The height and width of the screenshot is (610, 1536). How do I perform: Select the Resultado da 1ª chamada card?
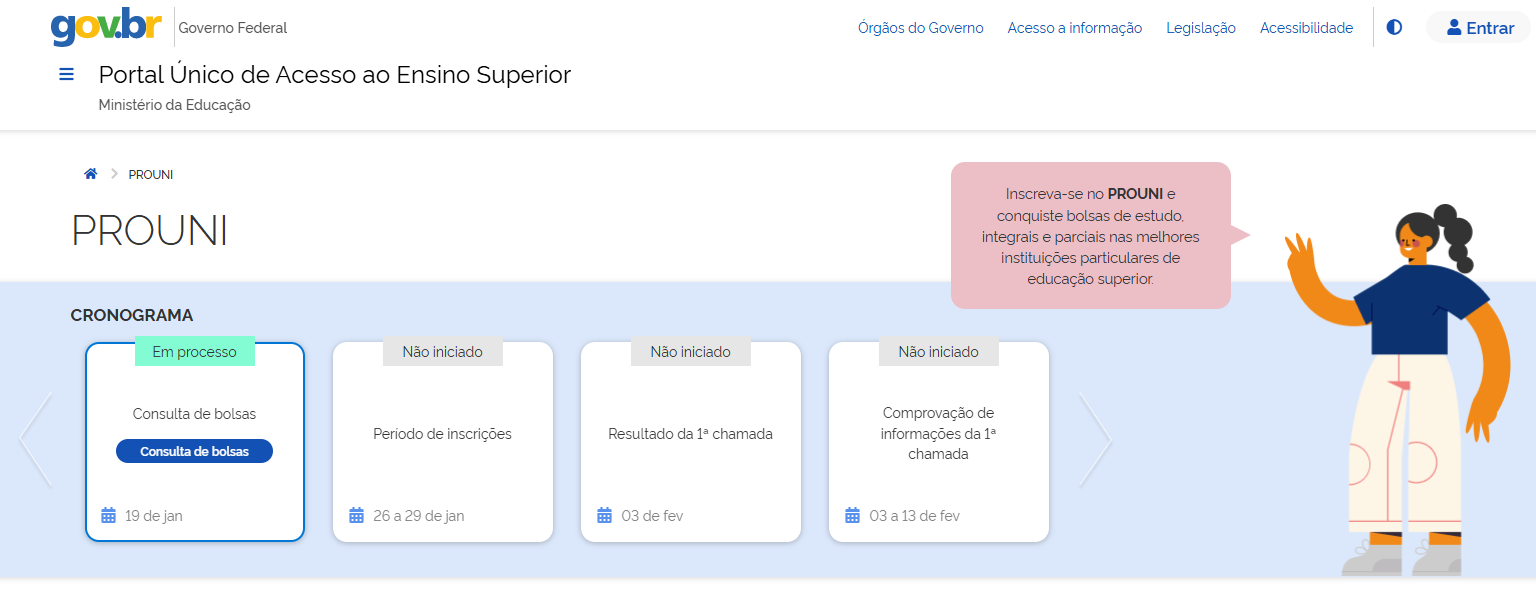[x=690, y=435]
